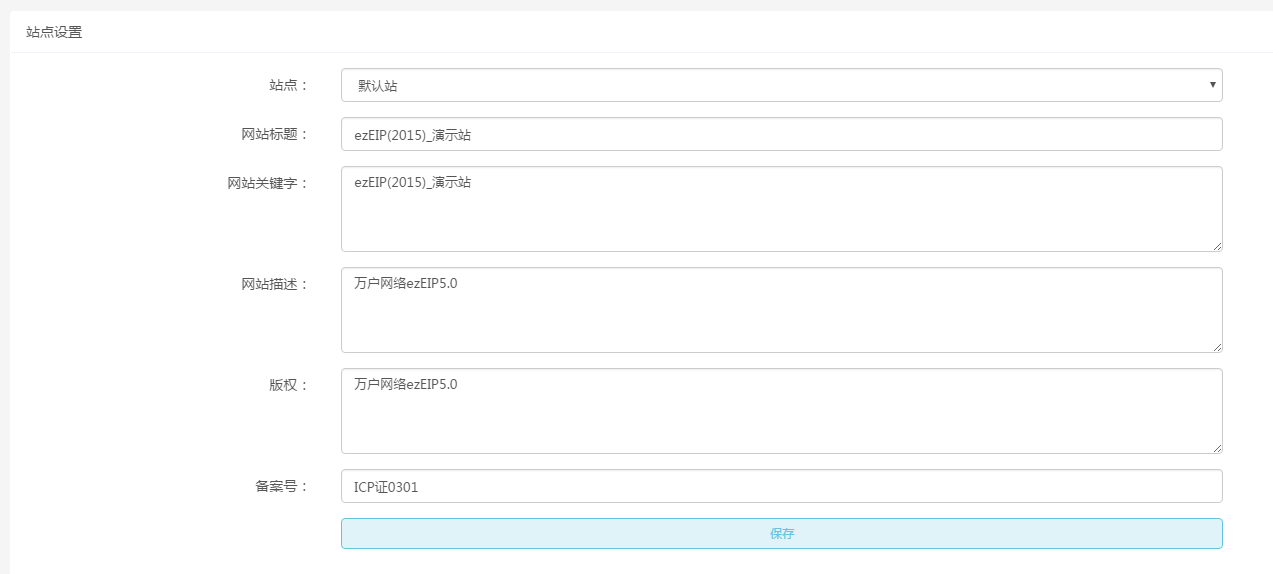Viewport: 1273px width, 574px height.
Task: Focus the 版权 text area
Action: 781,411
